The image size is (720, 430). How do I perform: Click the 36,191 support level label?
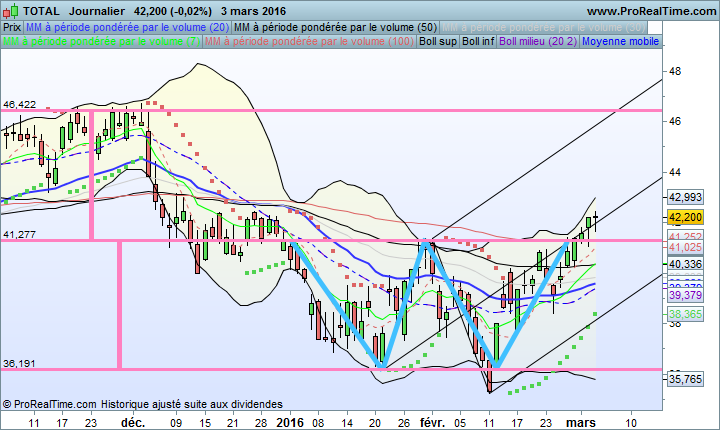tap(19, 364)
